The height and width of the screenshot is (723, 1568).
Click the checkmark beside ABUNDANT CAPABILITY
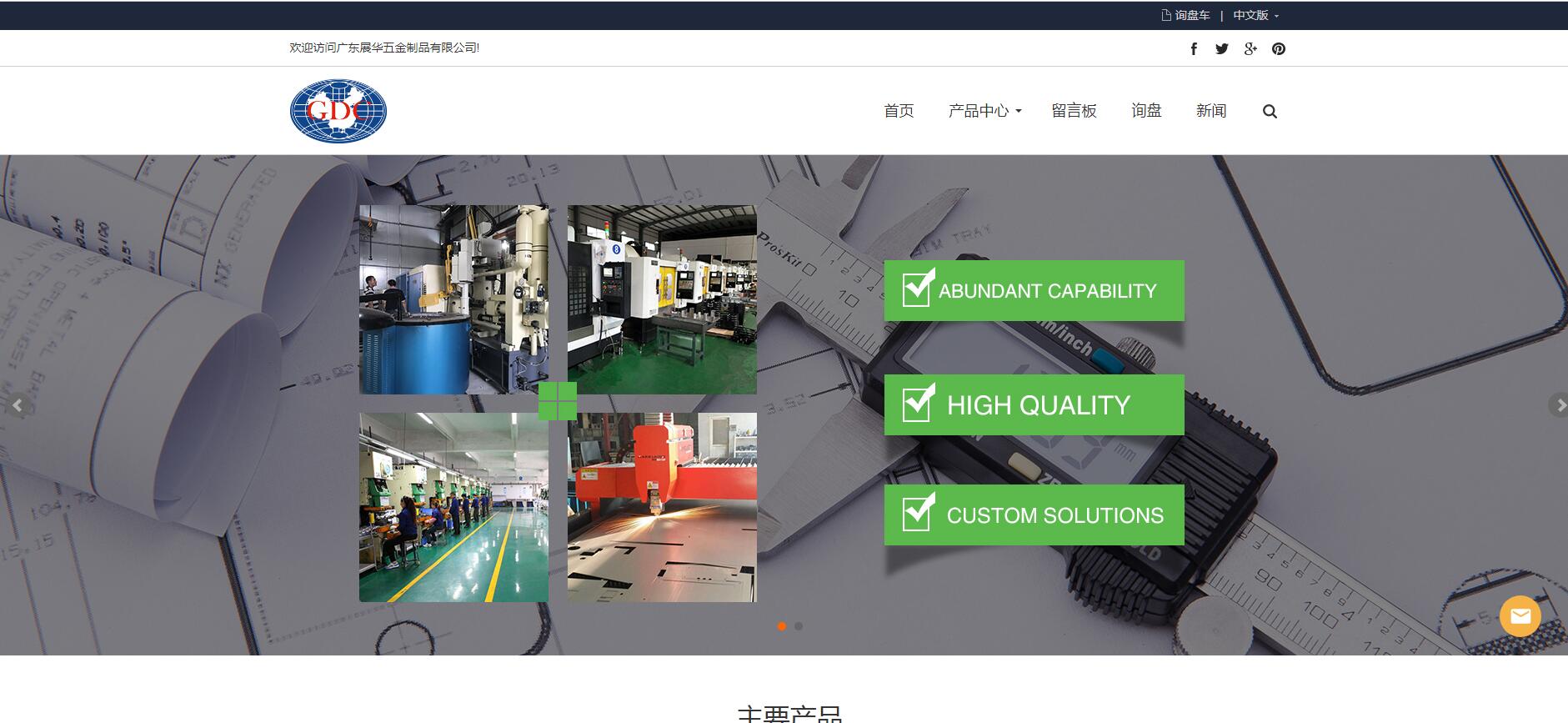pyautogui.click(x=918, y=289)
